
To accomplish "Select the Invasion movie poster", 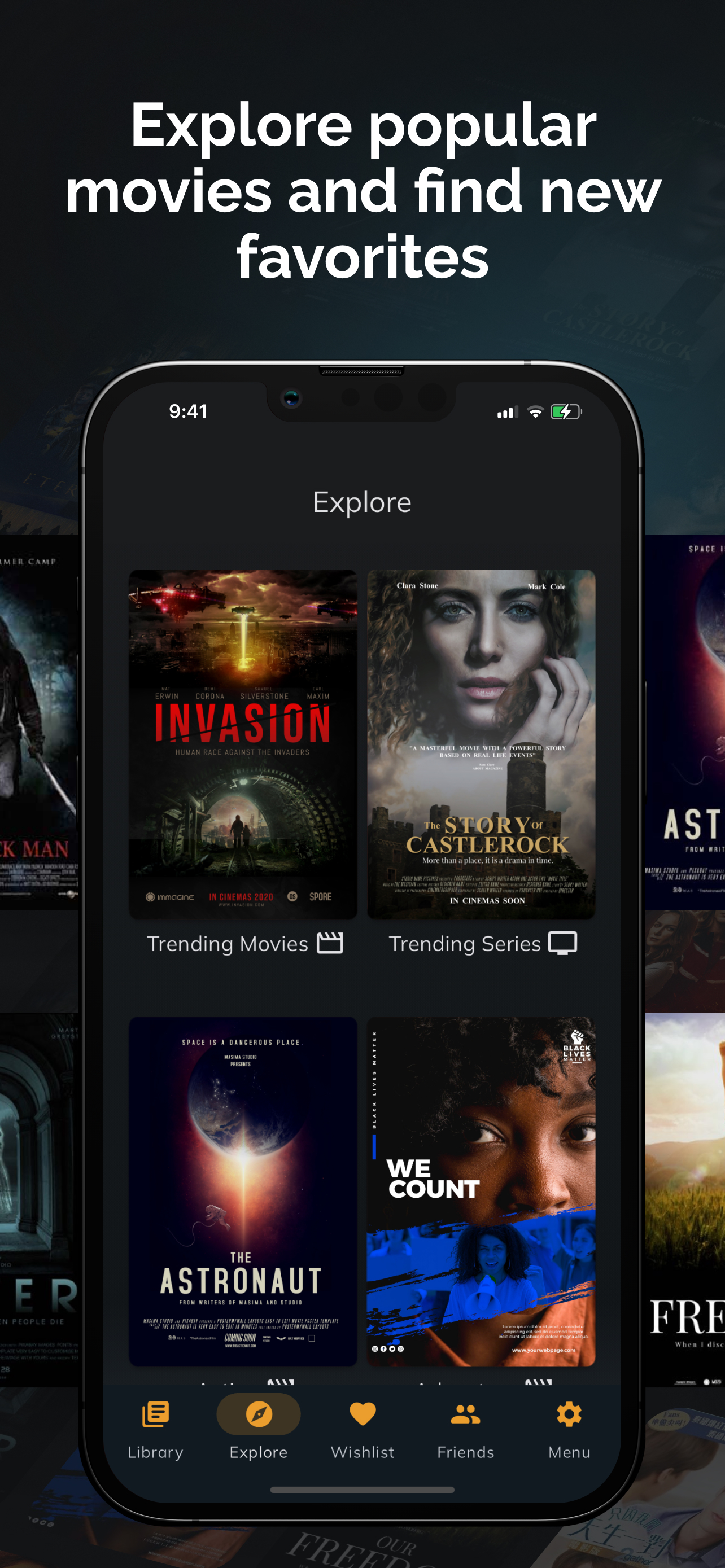I will [243, 744].
